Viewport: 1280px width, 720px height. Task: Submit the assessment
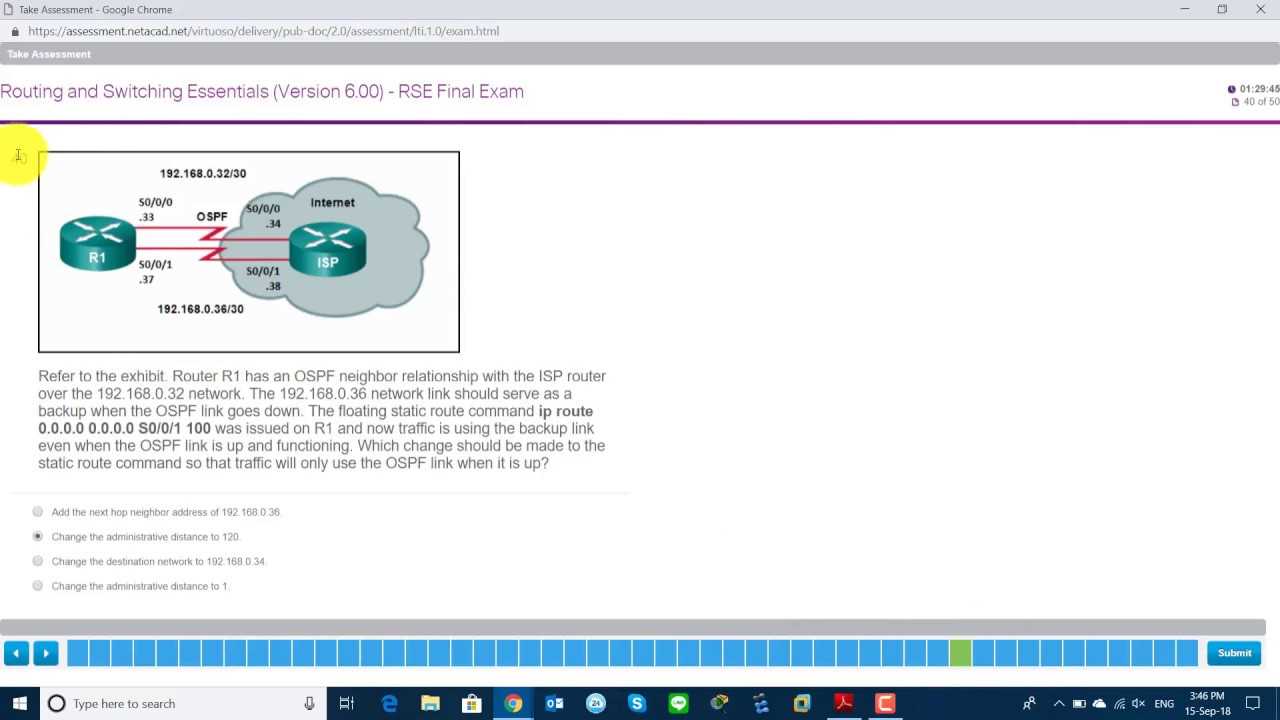click(x=1234, y=653)
